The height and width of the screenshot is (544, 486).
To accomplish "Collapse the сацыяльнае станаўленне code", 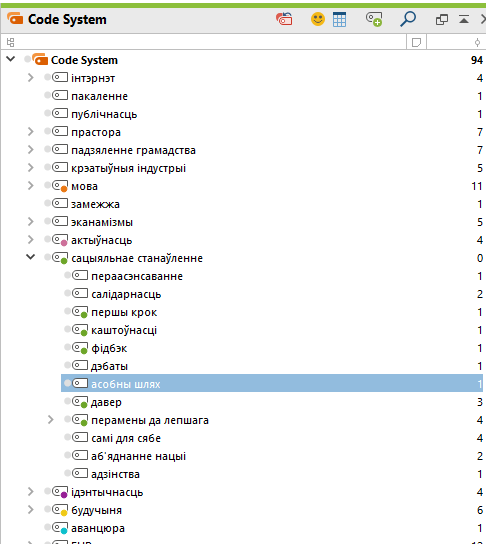I will (x=31, y=257).
